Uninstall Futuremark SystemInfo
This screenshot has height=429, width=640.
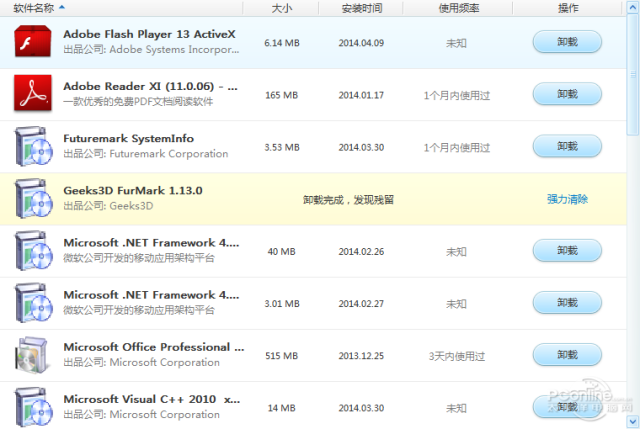(x=567, y=146)
